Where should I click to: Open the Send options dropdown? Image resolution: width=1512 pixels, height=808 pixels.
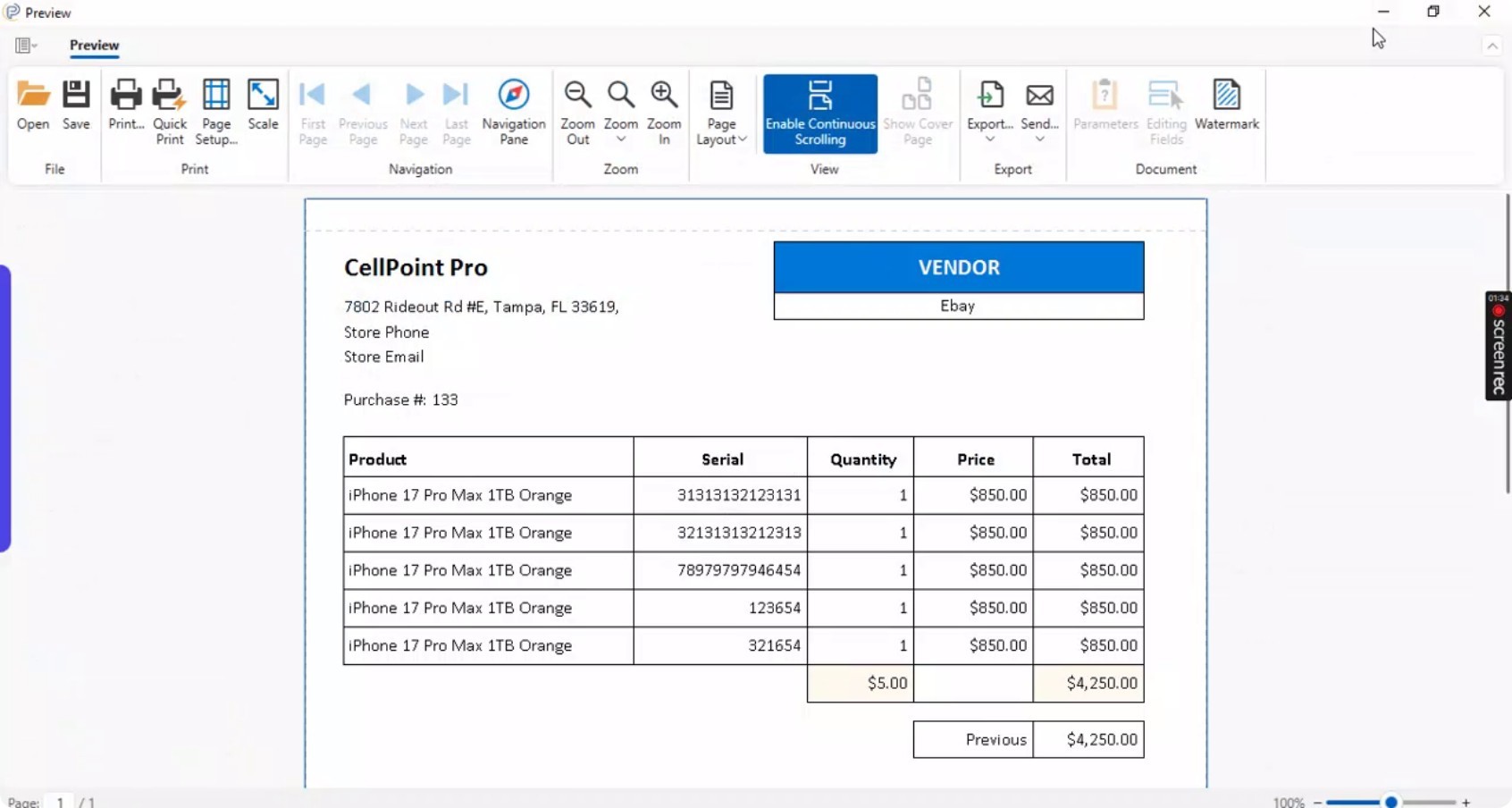pos(1040,113)
